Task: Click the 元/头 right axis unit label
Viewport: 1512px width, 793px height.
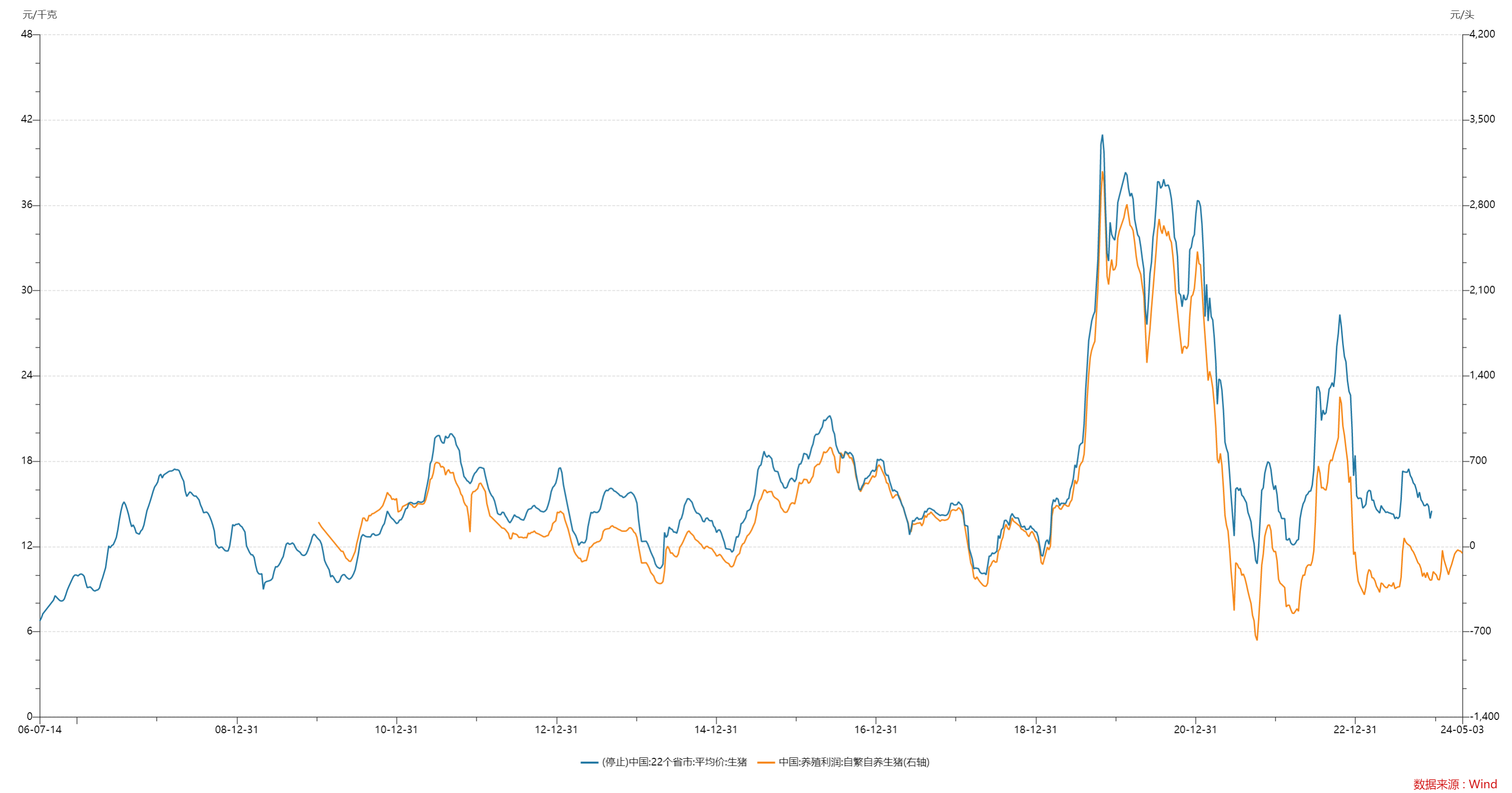Action: tap(1462, 15)
